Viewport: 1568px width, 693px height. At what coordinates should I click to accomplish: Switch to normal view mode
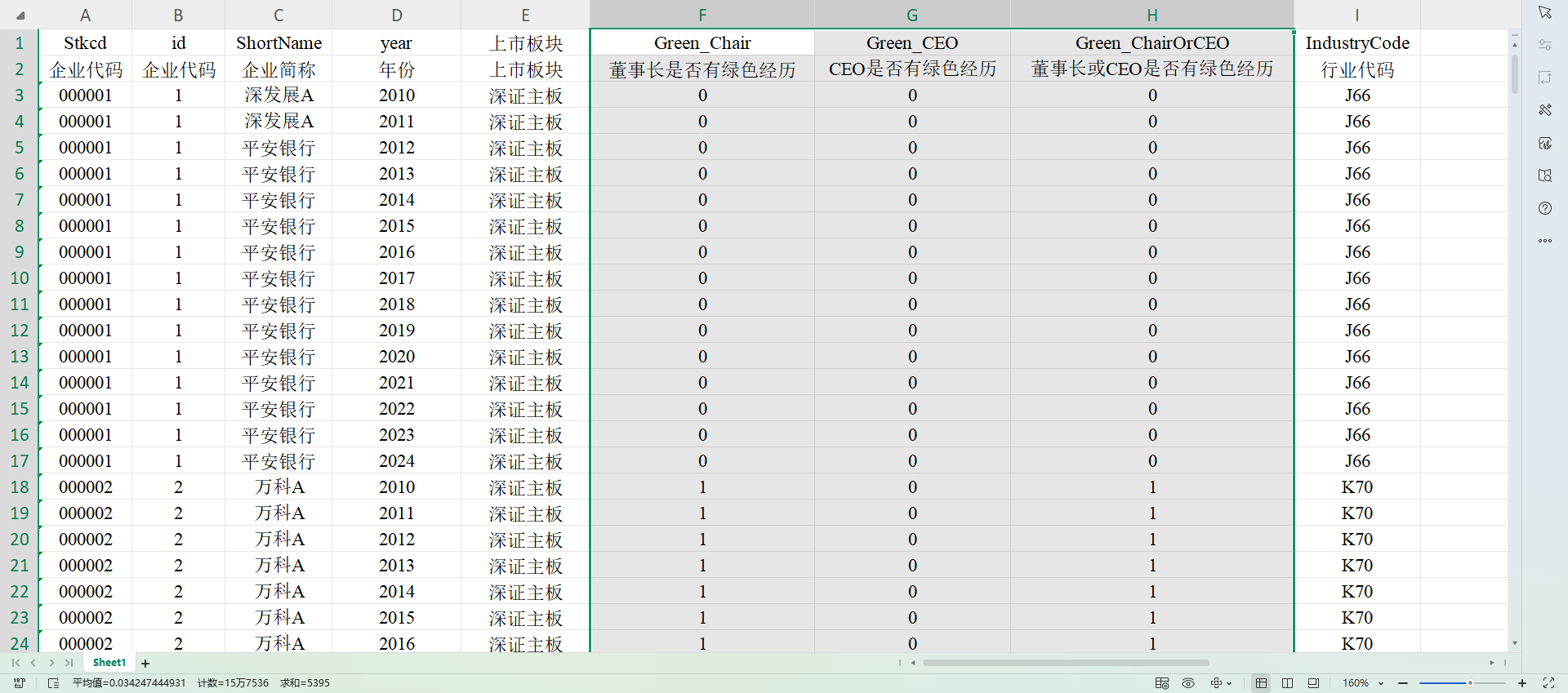pyautogui.click(x=1261, y=683)
